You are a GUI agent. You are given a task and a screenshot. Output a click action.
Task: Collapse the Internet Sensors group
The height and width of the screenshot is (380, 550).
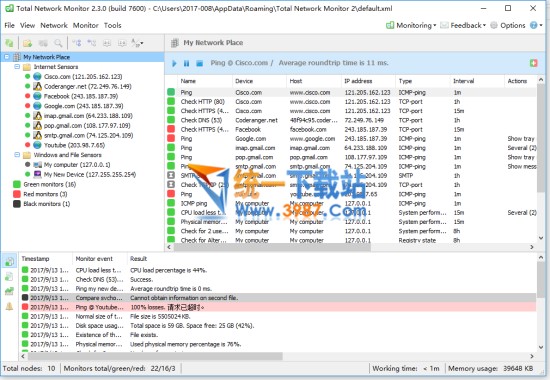[x=17, y=66]
